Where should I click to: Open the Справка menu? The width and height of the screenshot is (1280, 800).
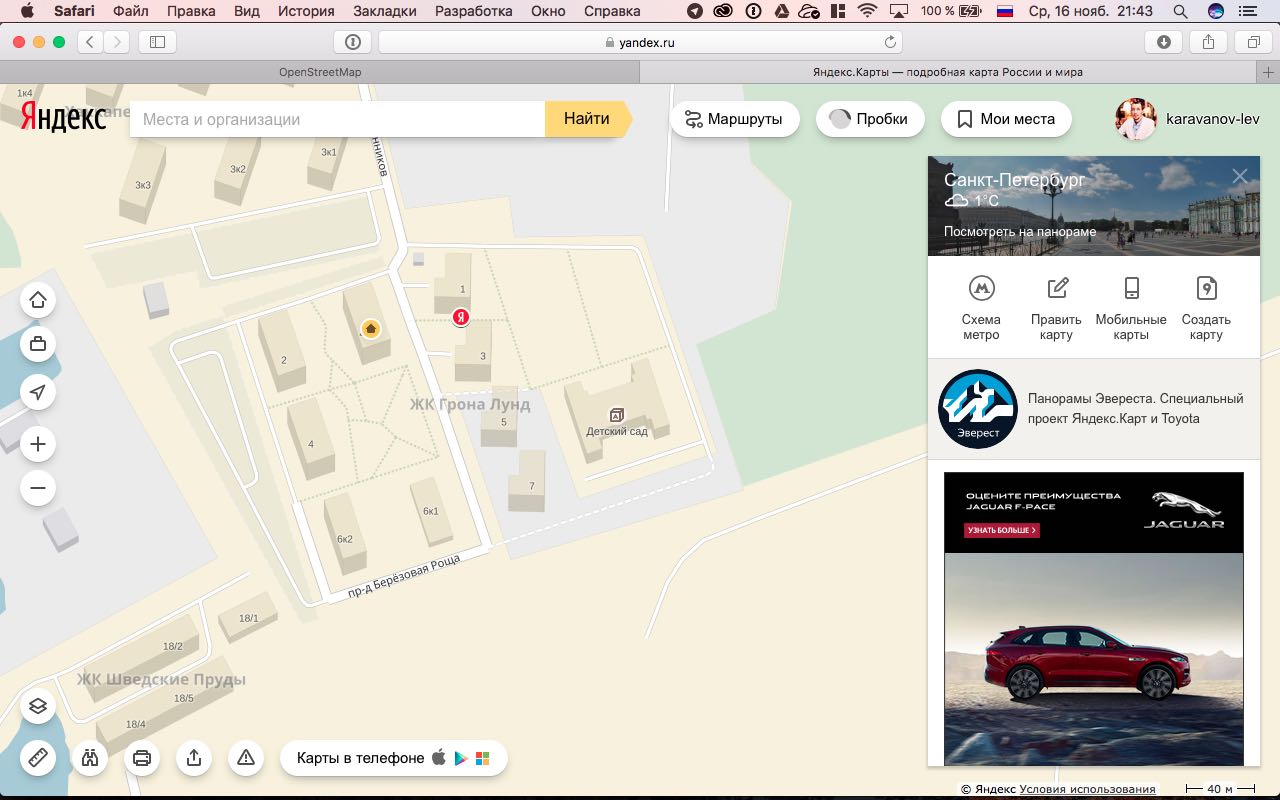(x=610, y=11)
